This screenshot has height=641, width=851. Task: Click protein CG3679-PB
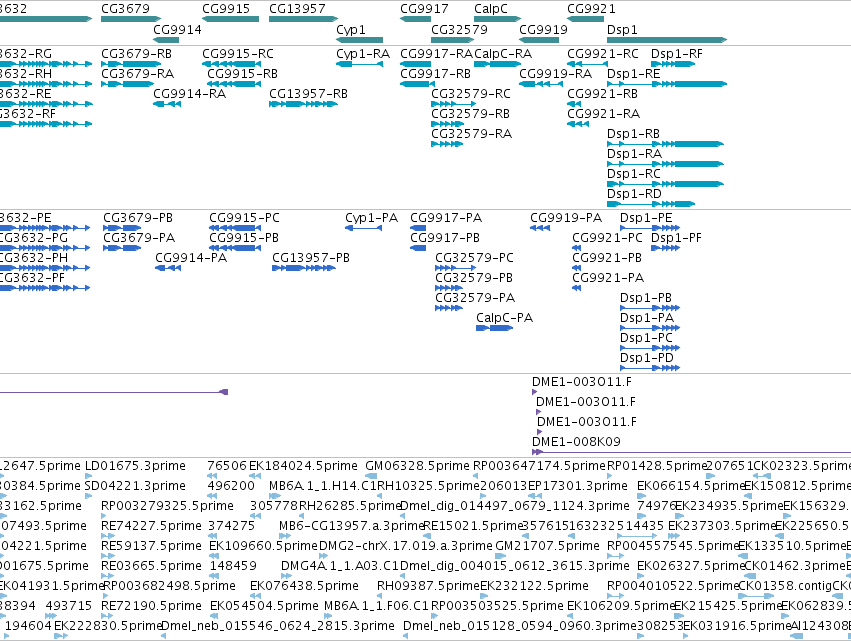[122, 228]
